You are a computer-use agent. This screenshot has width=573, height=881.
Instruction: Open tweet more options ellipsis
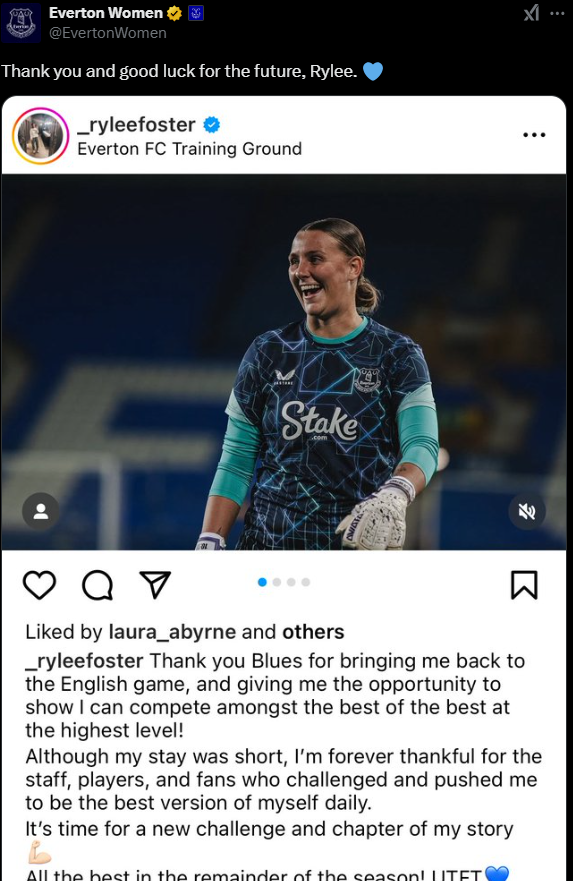[557, 13]
